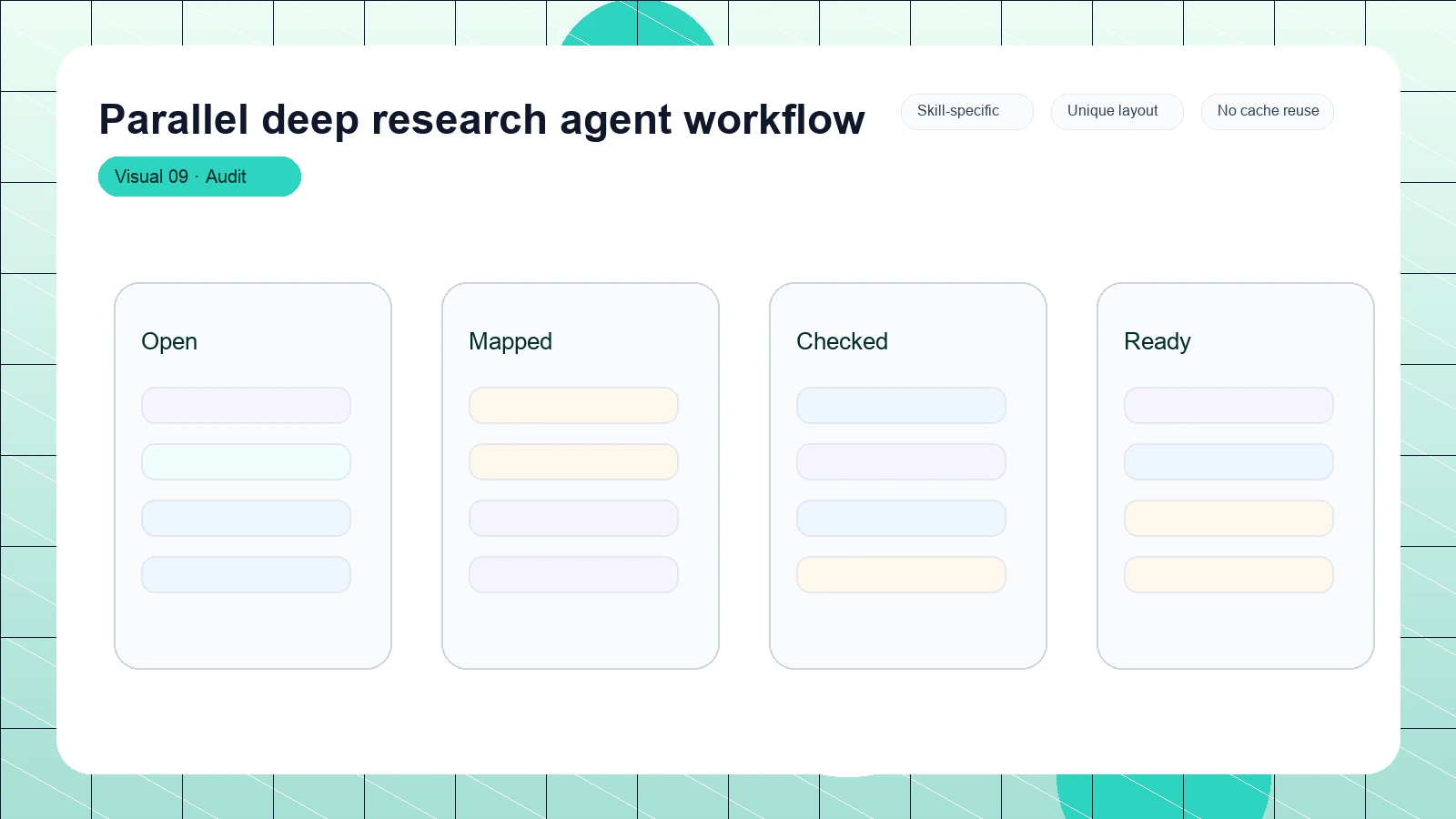Click the Ready column heading
1456x819 pixels.
1158,341
